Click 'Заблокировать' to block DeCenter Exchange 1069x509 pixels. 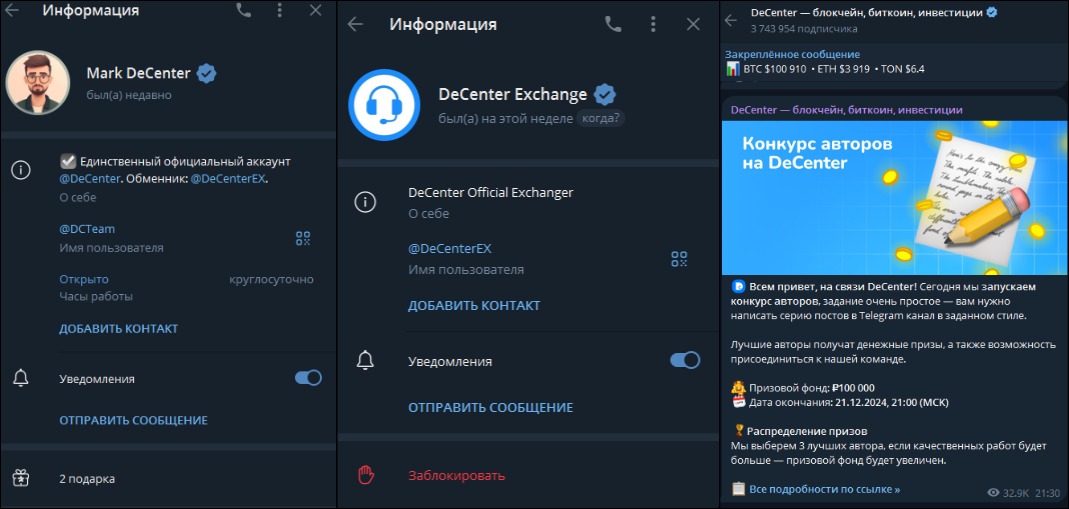tap(456, 475)
